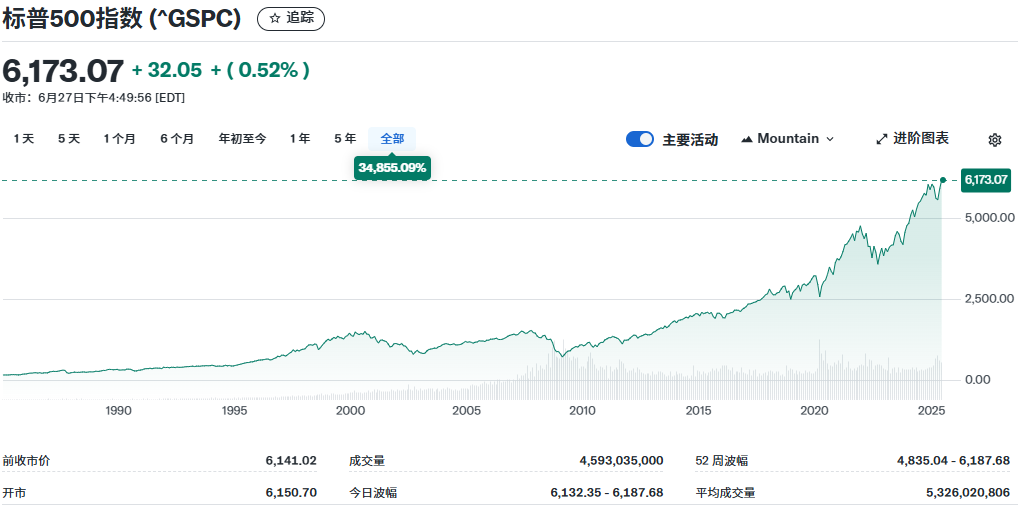The width and height of the screenshot is (1024, 505).
Task: Click the +32.05 change value
Action: pyautogui.click(x=167, y=70)
